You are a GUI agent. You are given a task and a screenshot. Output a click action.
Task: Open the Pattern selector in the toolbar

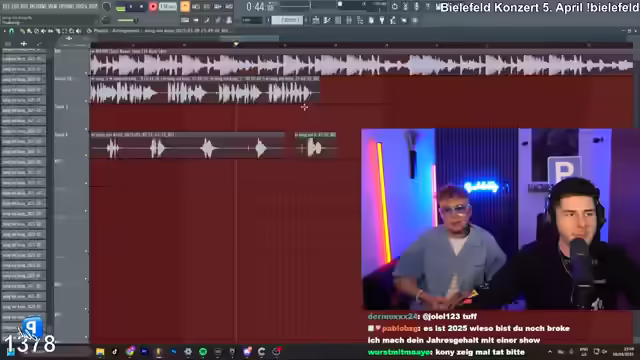pyautogui.click(x=287, y=20)
